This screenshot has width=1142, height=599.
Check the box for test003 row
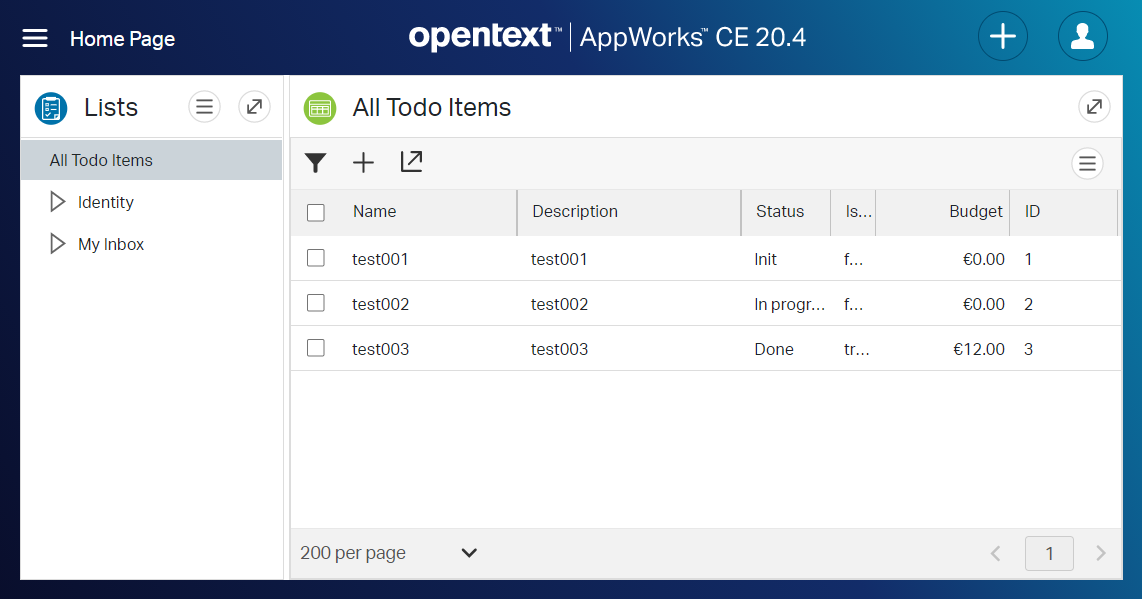315,348
